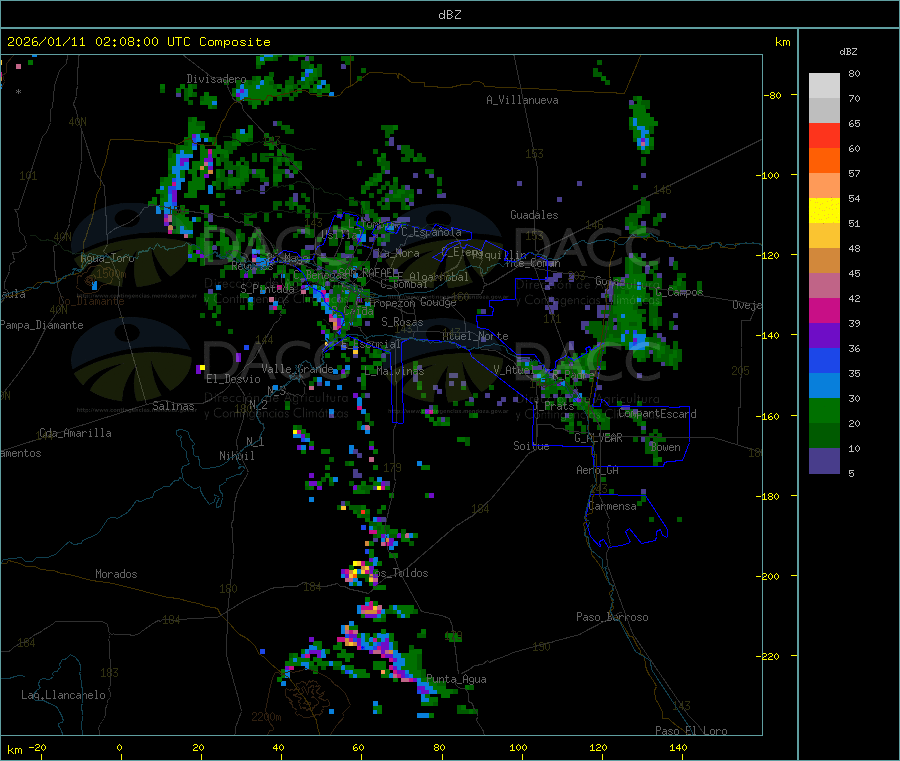Screen dimensions: 900x761
Task: Select the 54 dBZ yellow color swatch
Action: pos(824,211)
